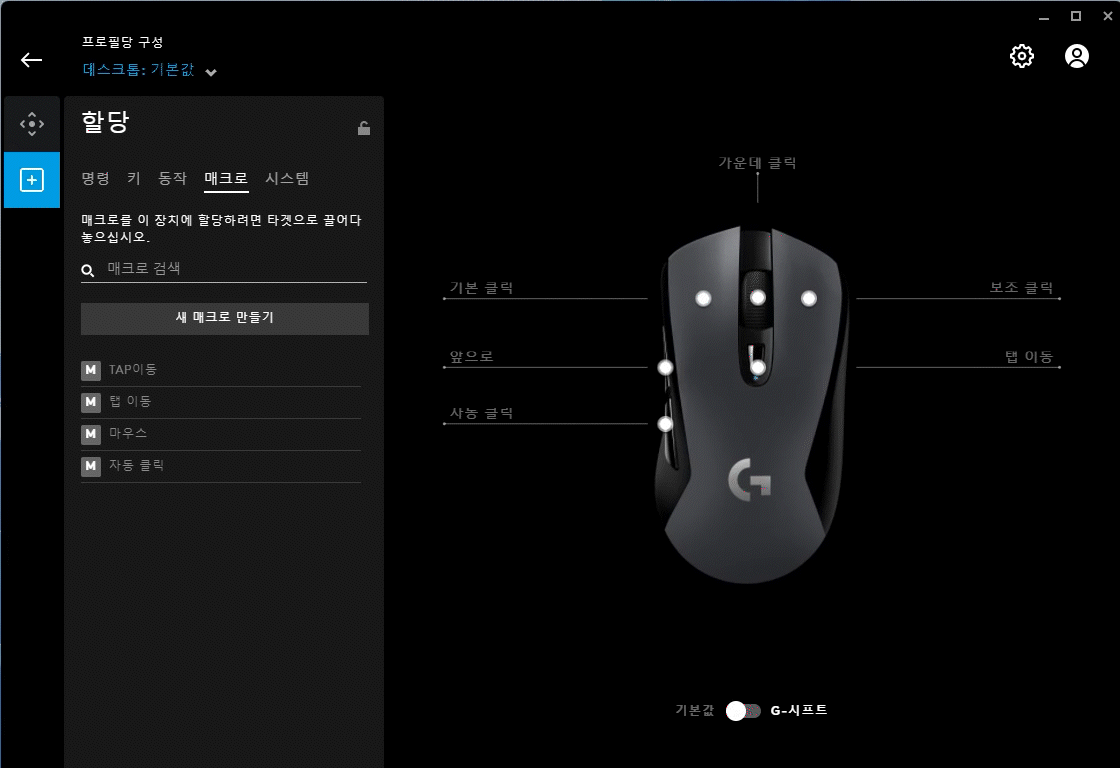The height and width of the screenshot is (768, 1120).
Task: Click the 기본 클릭 assignment label
Action: pyautogui.click(x=481, y=288)
